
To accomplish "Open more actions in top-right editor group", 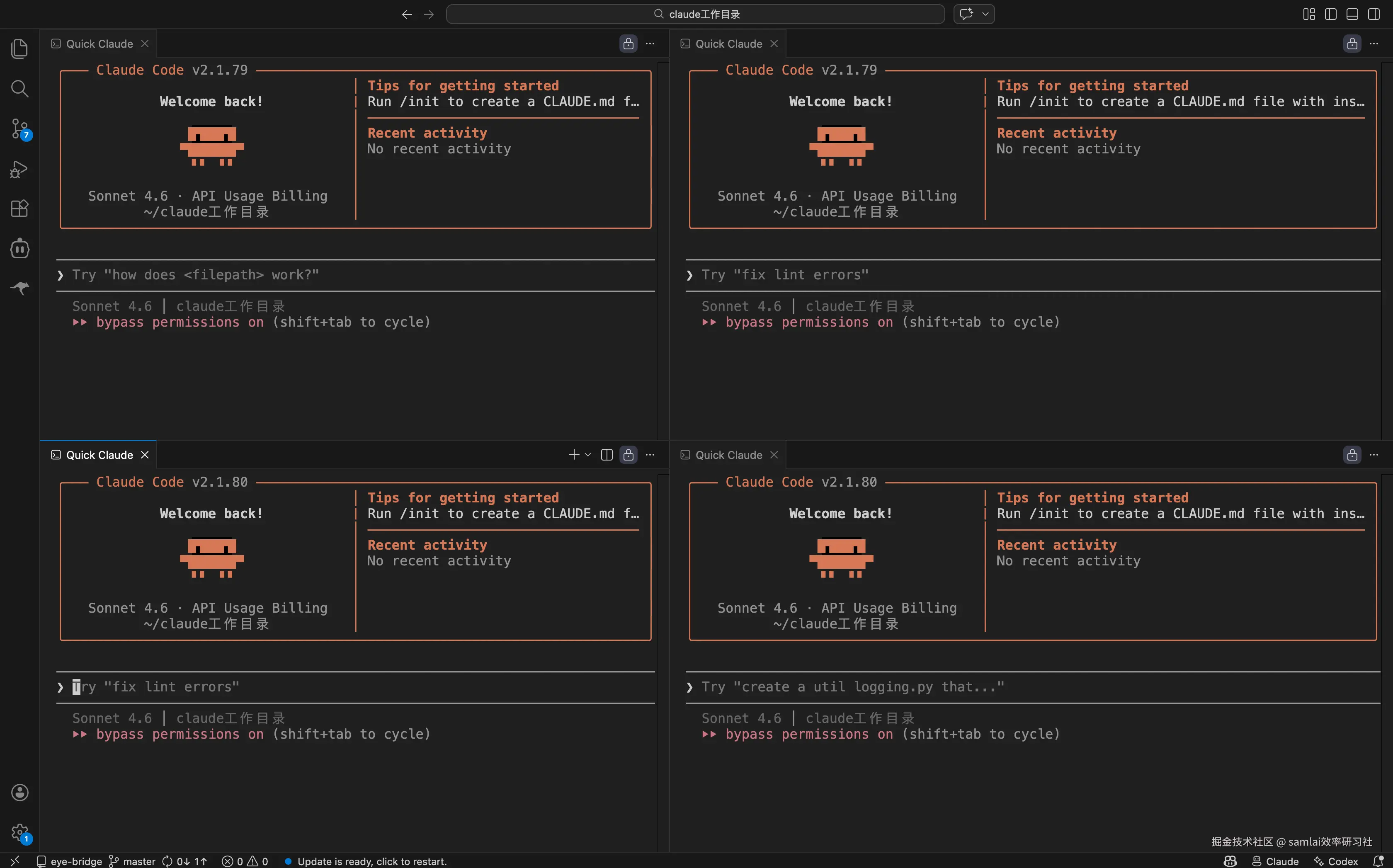I will point(1374,44).
